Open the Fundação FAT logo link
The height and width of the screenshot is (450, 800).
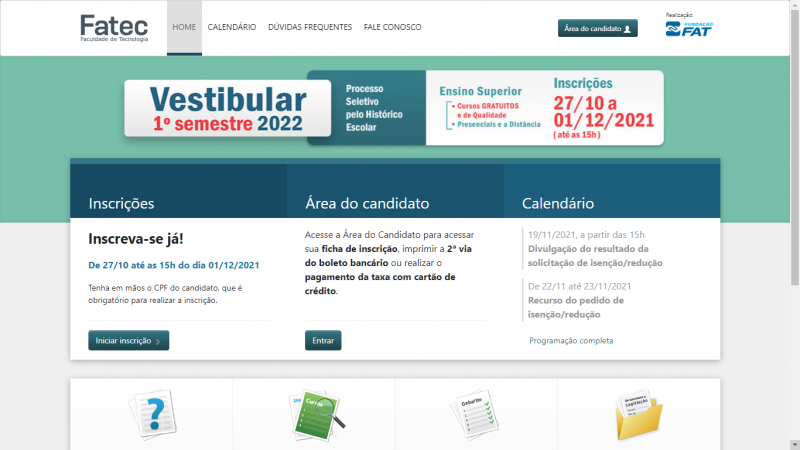tap(689, 29)
